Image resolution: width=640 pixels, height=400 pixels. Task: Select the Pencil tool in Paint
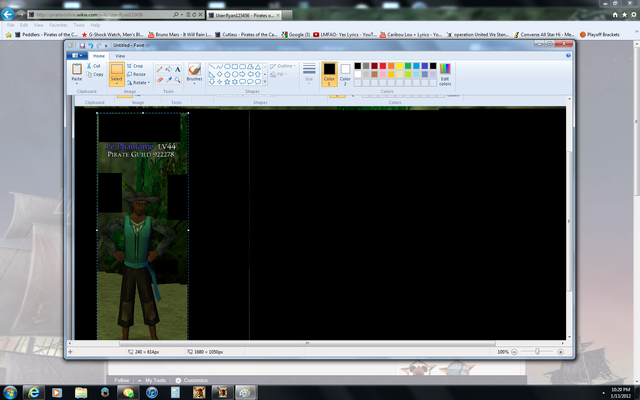pyautogui.click(x=160, y=69)
